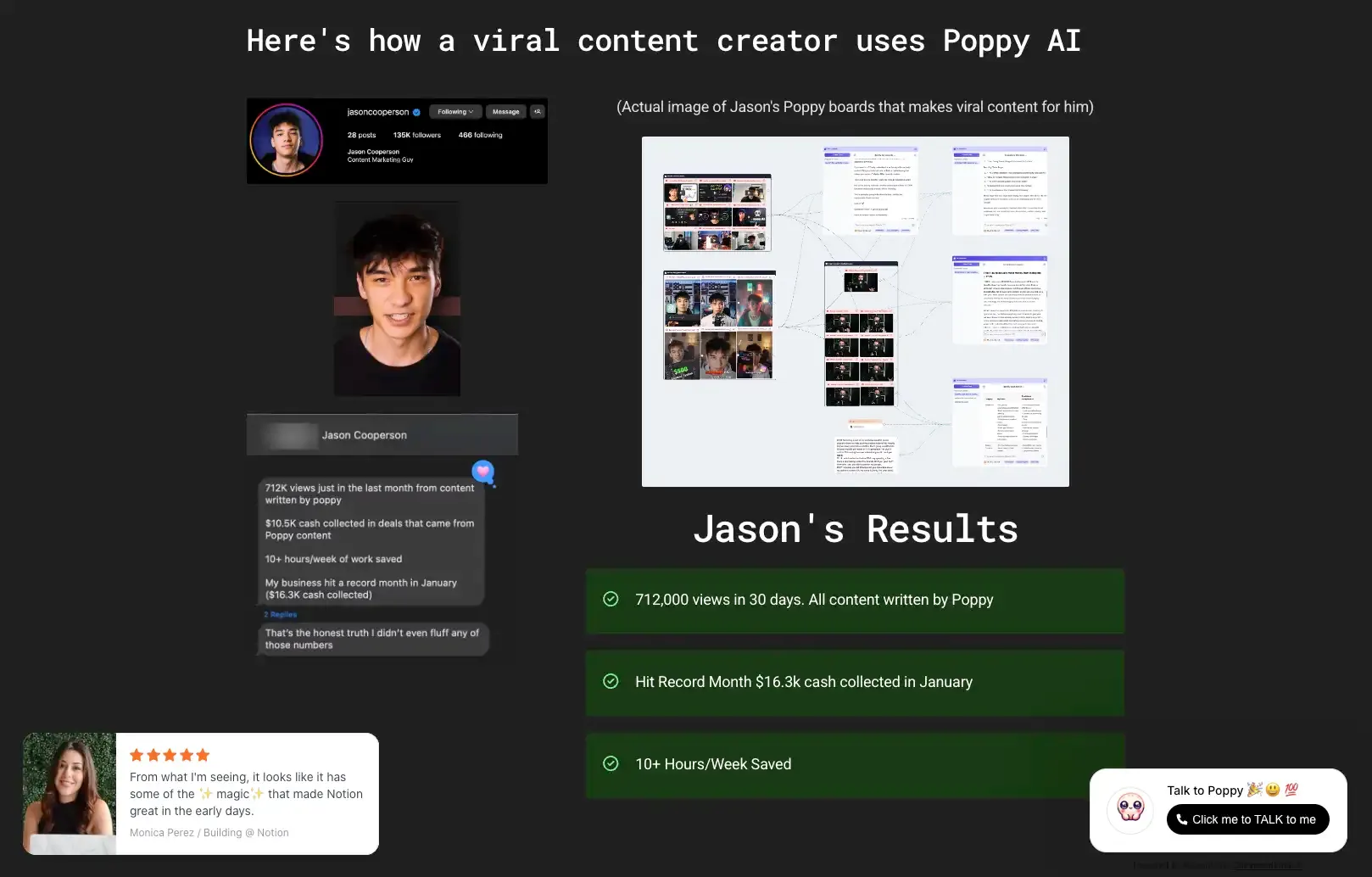Open the Following dropdown on jasoncooperson profile

(x=455, y=111)
